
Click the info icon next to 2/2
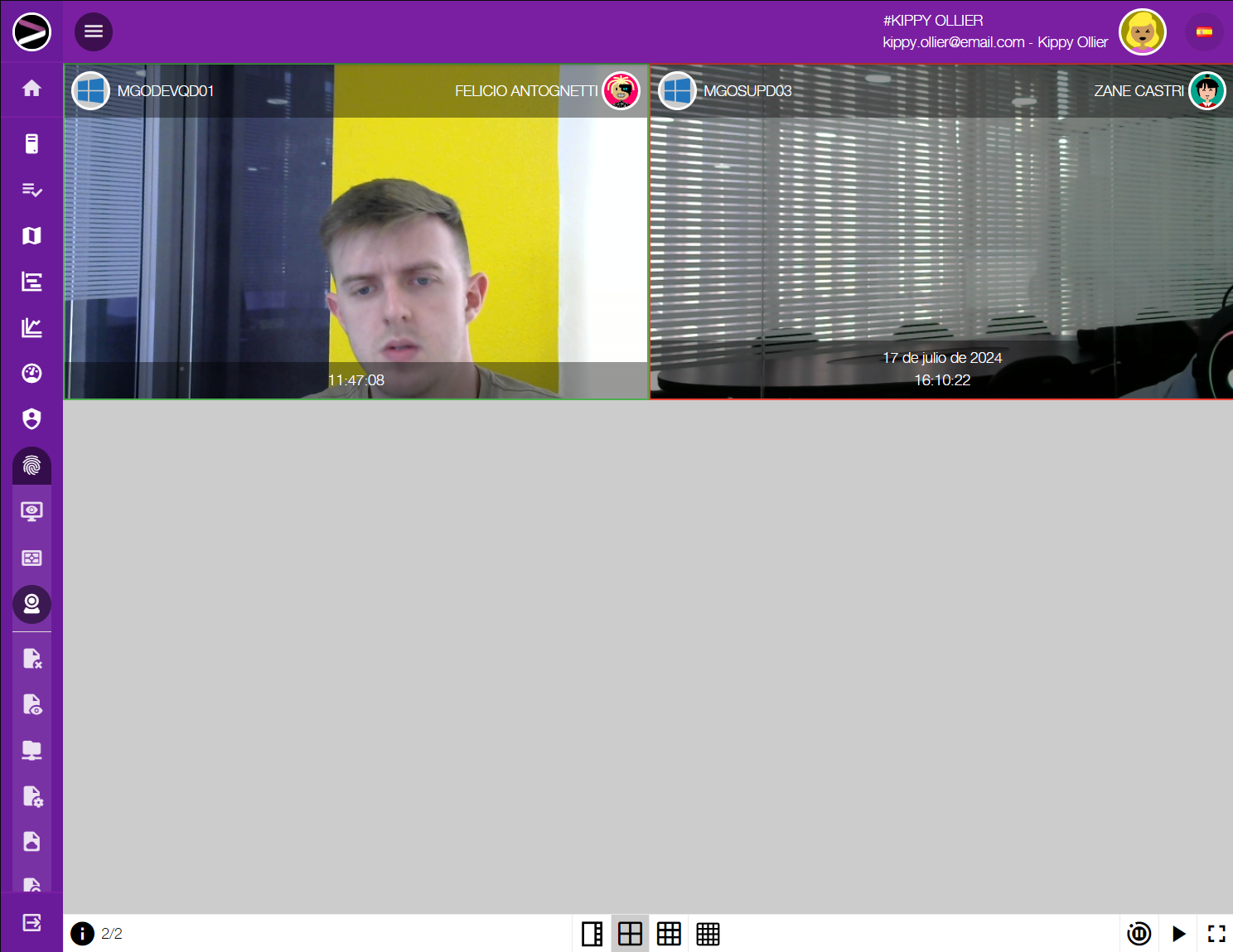point(83,934)
